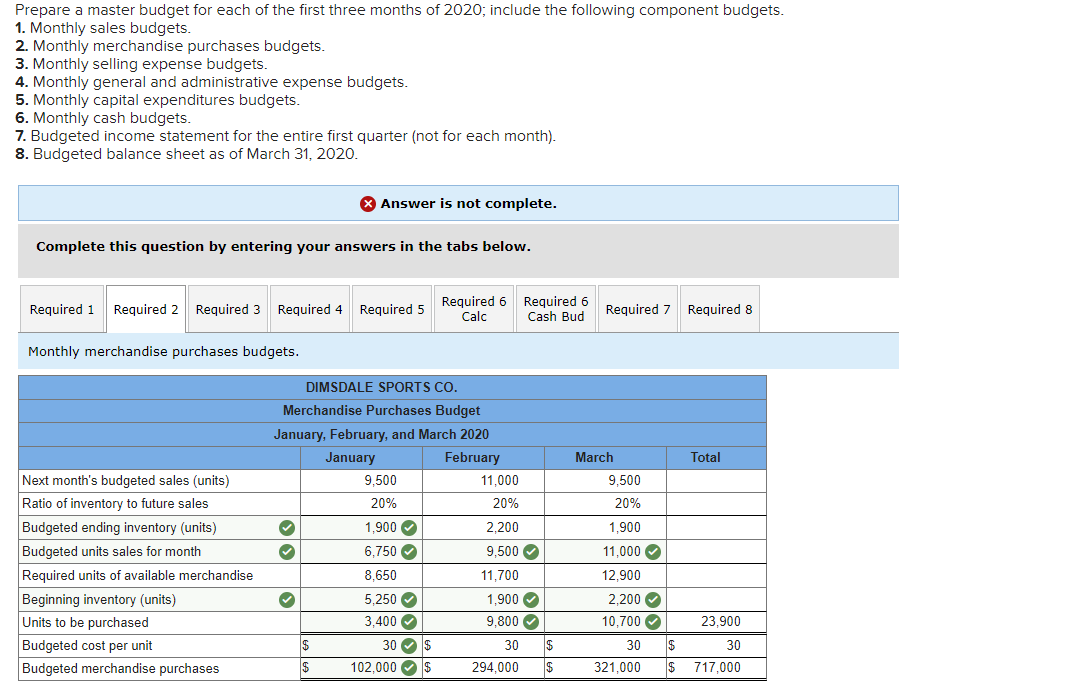
Task: Click check mark beside Budgeted ending inventory label
Action: tap(287, 528)
